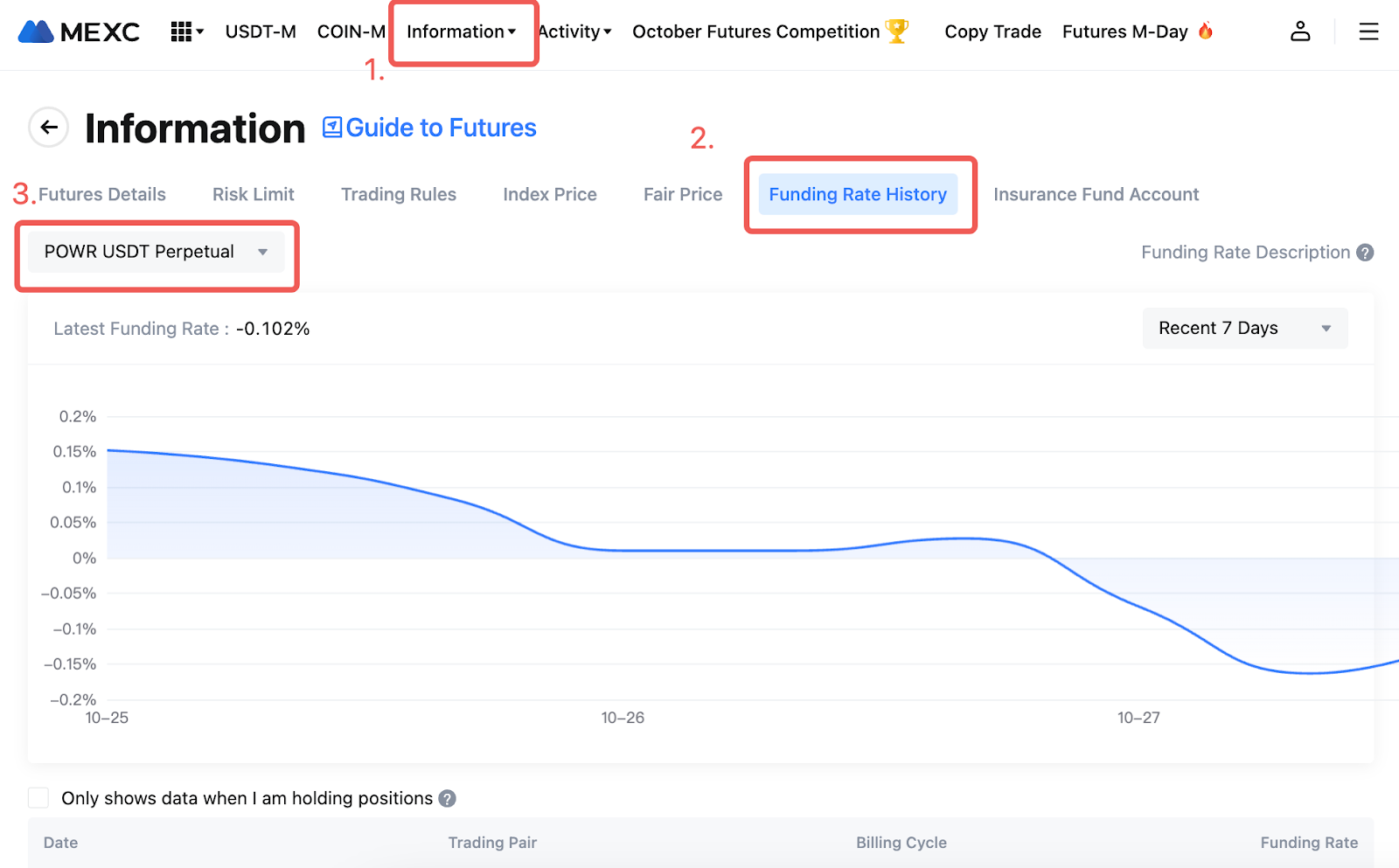Viewport: 1399px width, 868px height.
Task: Open the user account profile icon
Action: pyautogui.click(x=1300, y=32)
